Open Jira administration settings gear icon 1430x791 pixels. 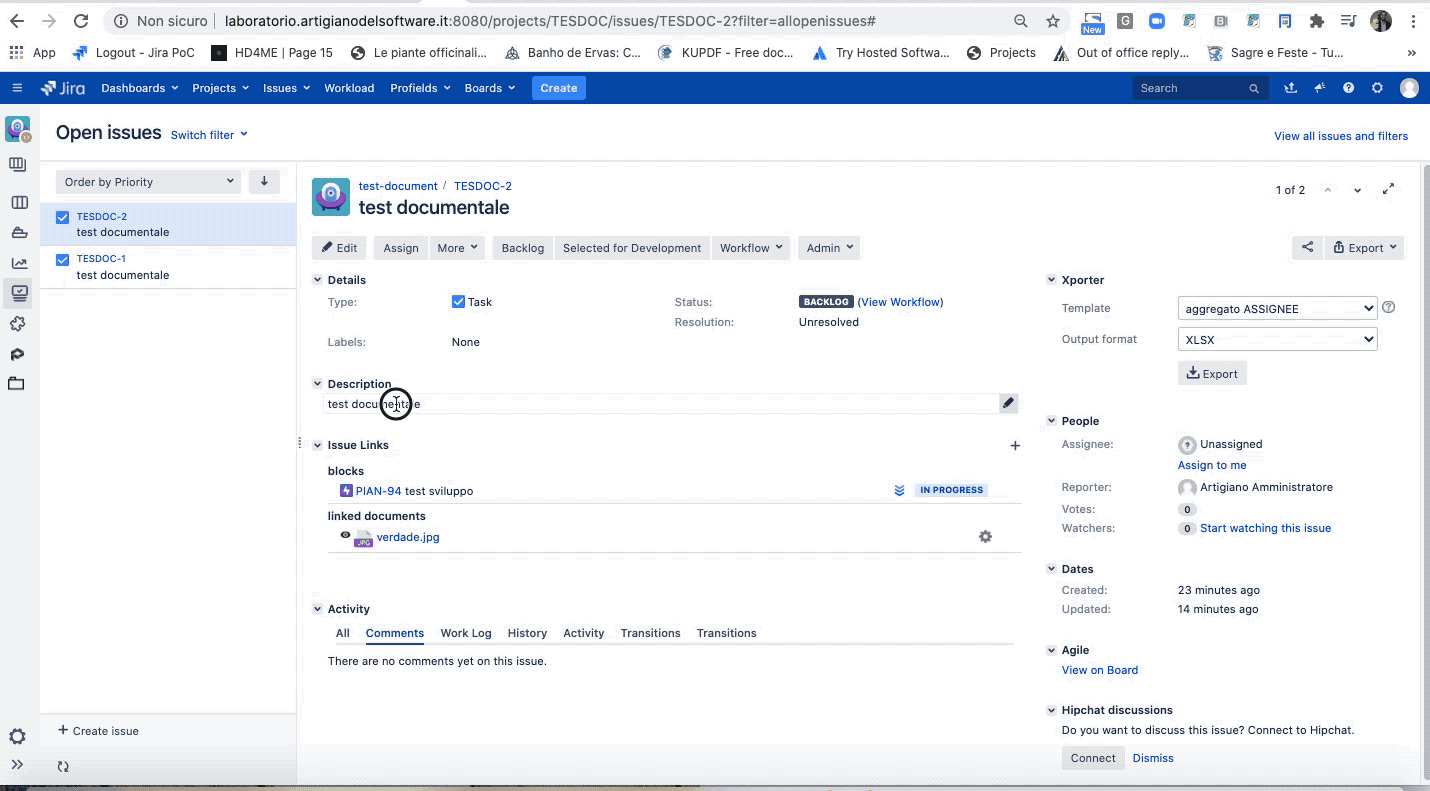pyautogui.click(x=1377, y=88)
